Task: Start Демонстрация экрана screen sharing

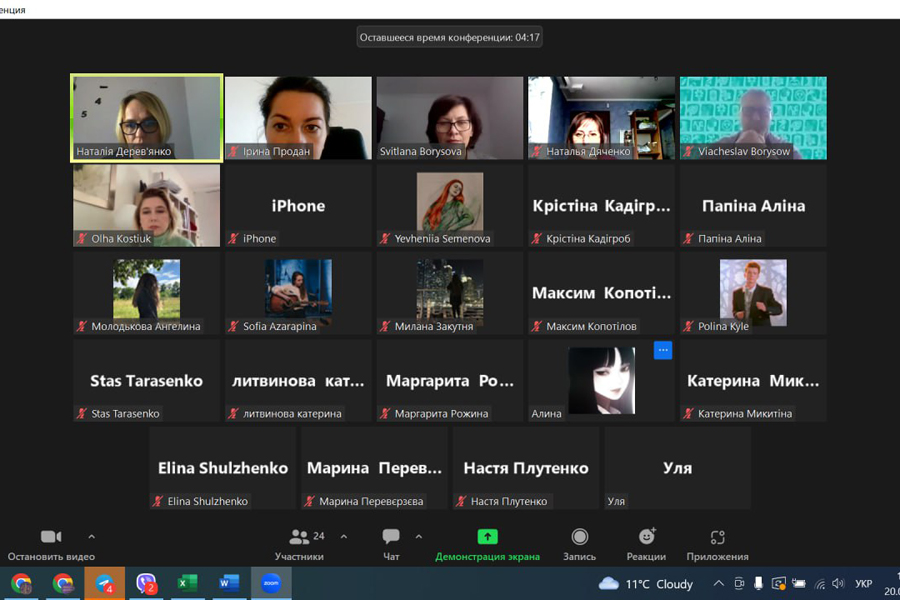Action: [487, 538]
